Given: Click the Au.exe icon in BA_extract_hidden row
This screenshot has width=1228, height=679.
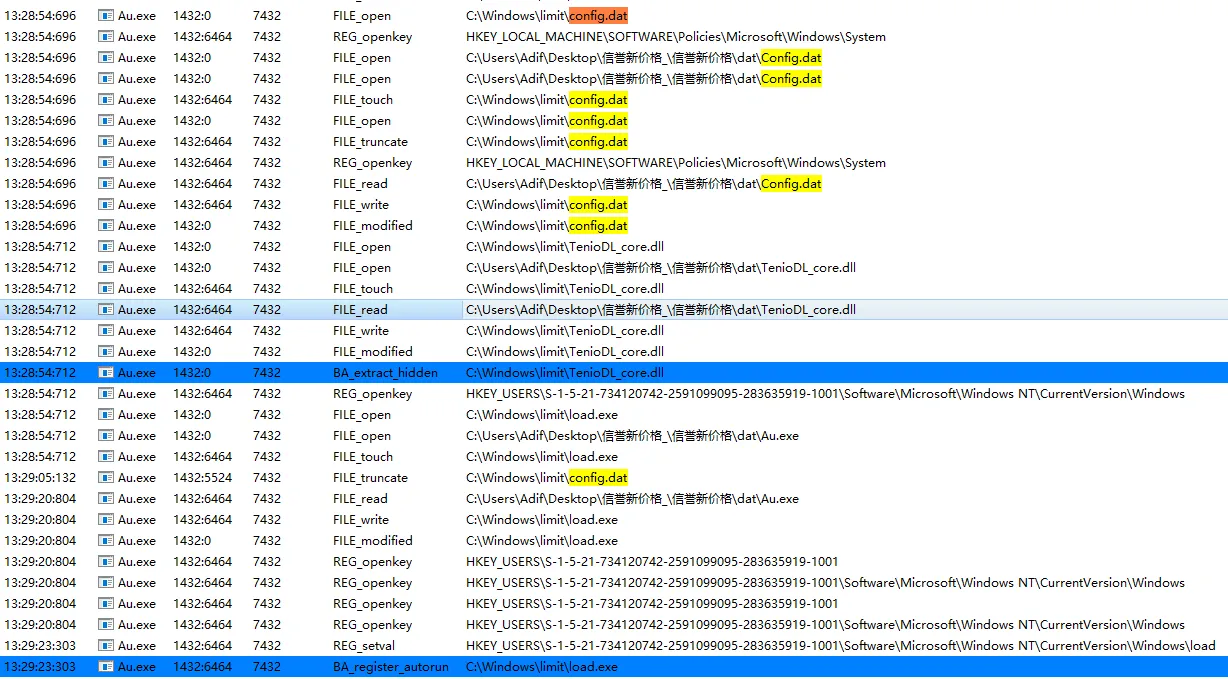Looking at the screenshot, I should (106, 373).
